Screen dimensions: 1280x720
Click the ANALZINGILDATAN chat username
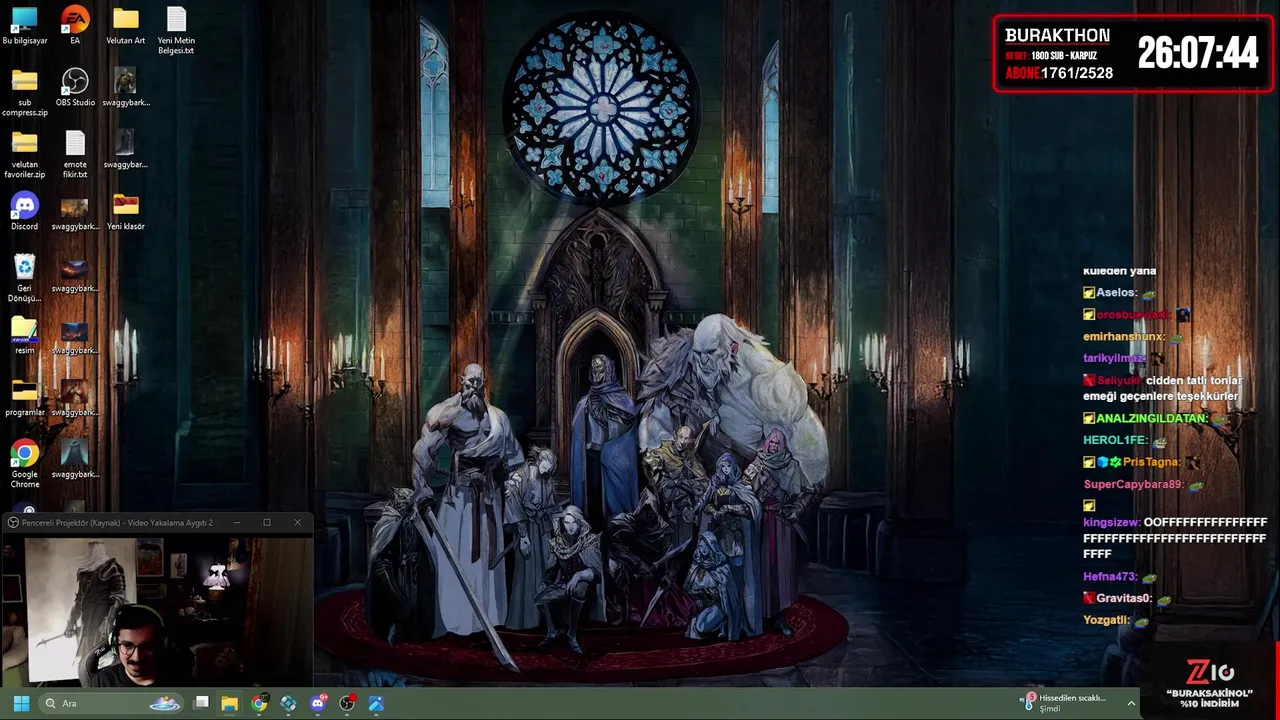[x=1152, y=419]
